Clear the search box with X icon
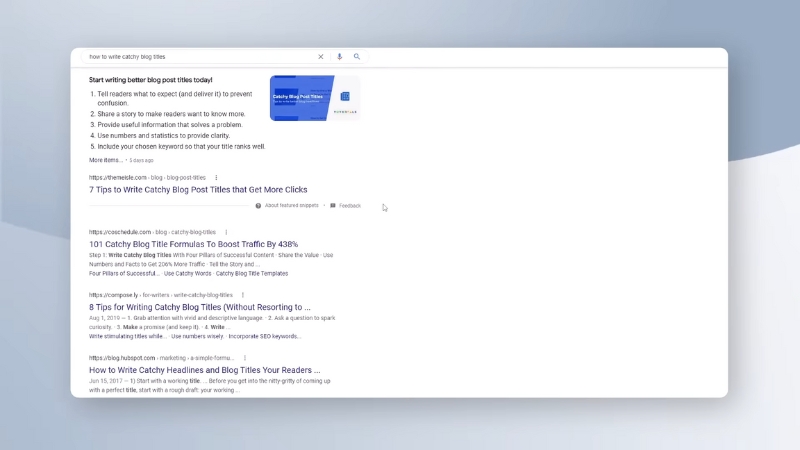The image size is (800, 450). click(x=320, y=57)
